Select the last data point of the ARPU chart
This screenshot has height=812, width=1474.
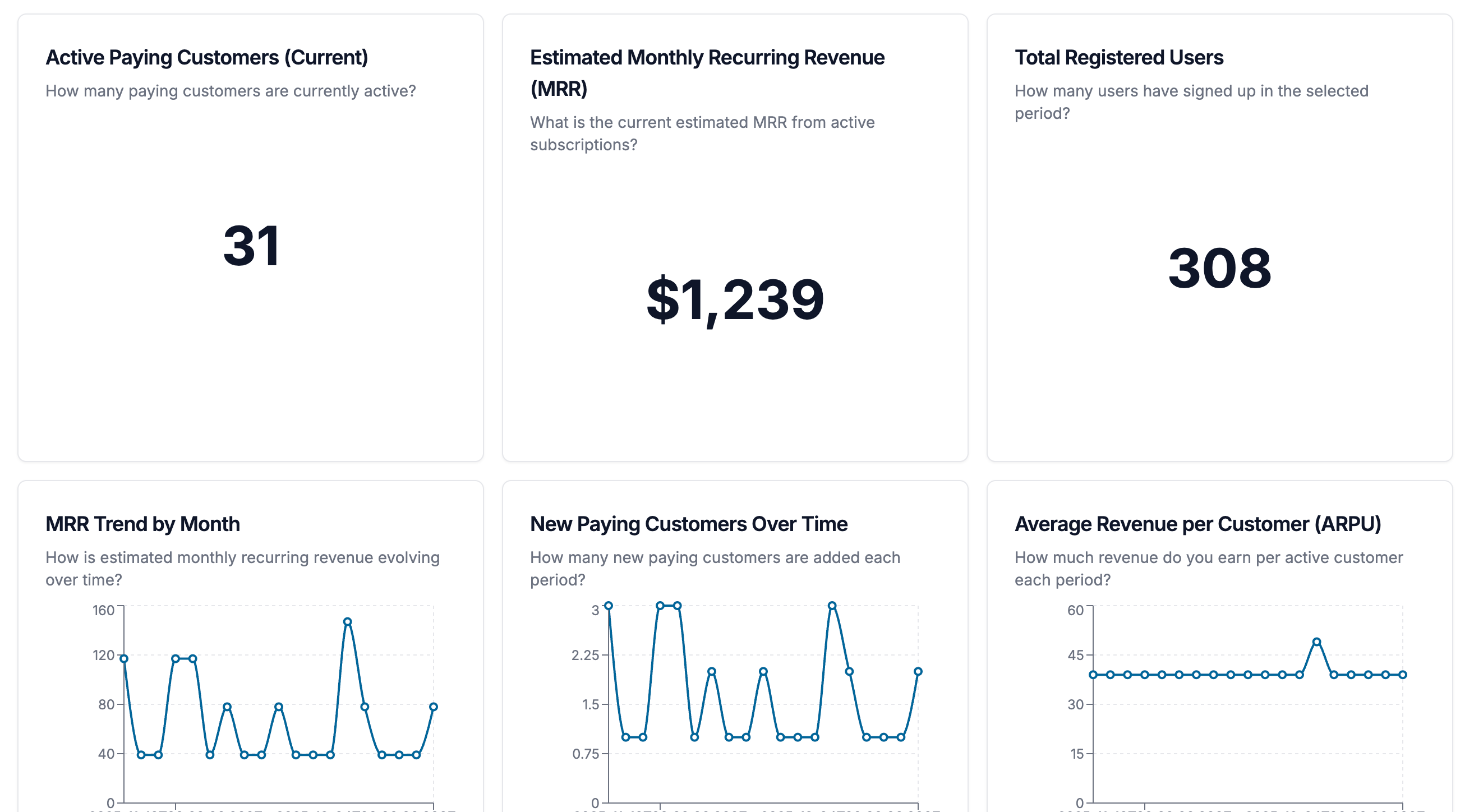(1402, 675)
